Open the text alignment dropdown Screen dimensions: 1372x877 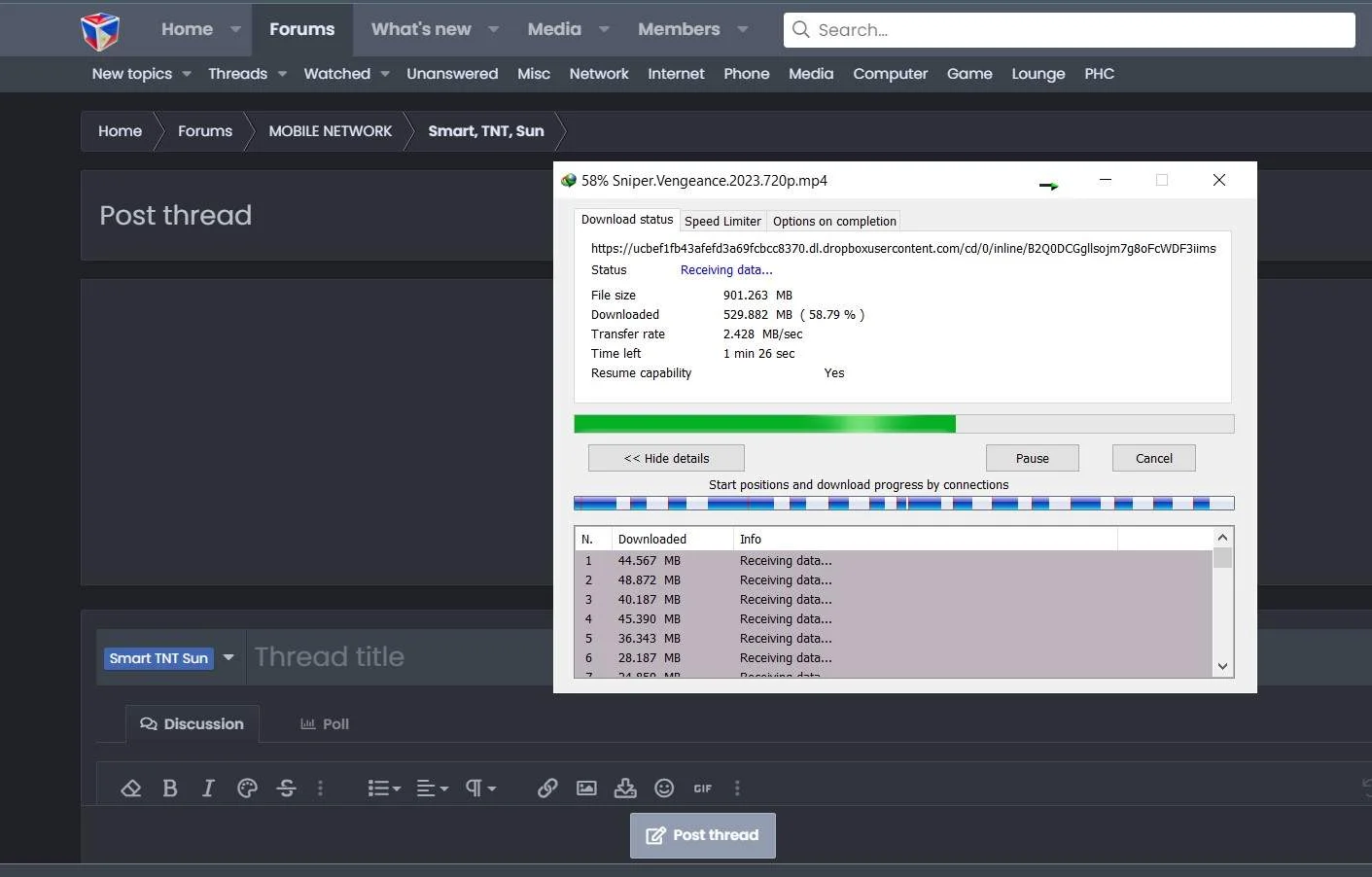point(433,789)
